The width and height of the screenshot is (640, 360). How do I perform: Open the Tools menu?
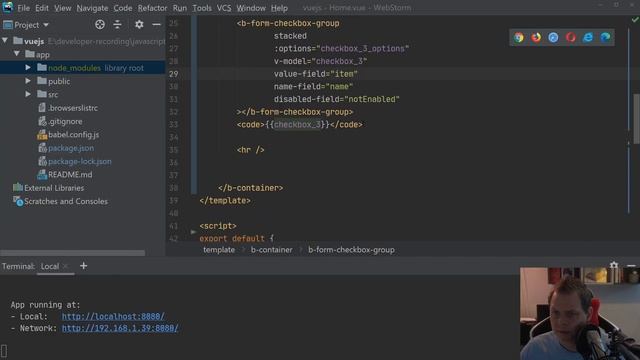[202, 8]
